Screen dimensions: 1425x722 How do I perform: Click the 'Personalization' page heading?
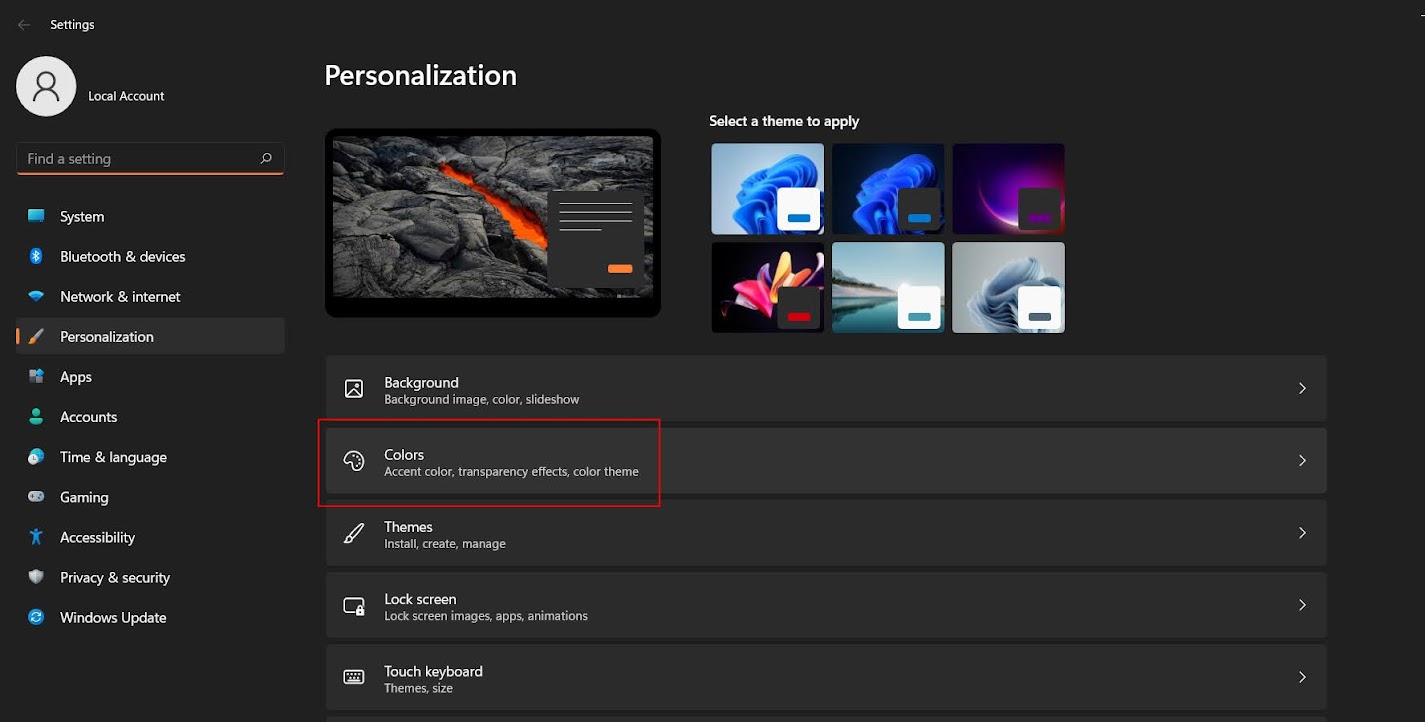421,75
